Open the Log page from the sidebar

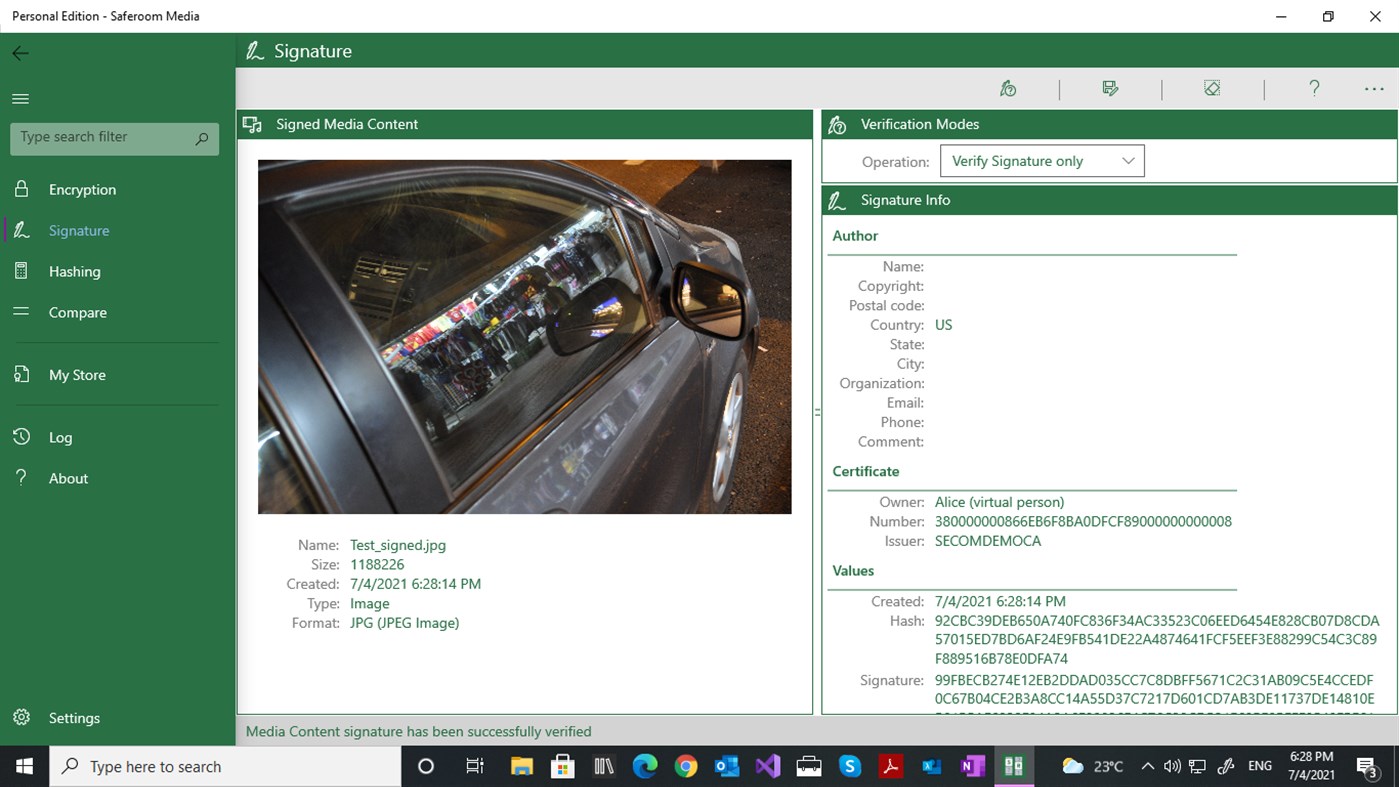[60, 437]
